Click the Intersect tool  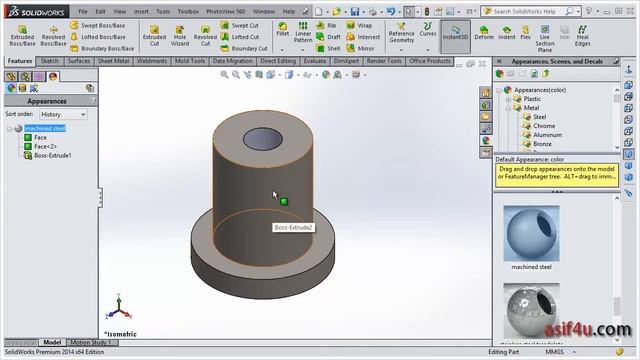pyautogui.click(x=363, y=37)
